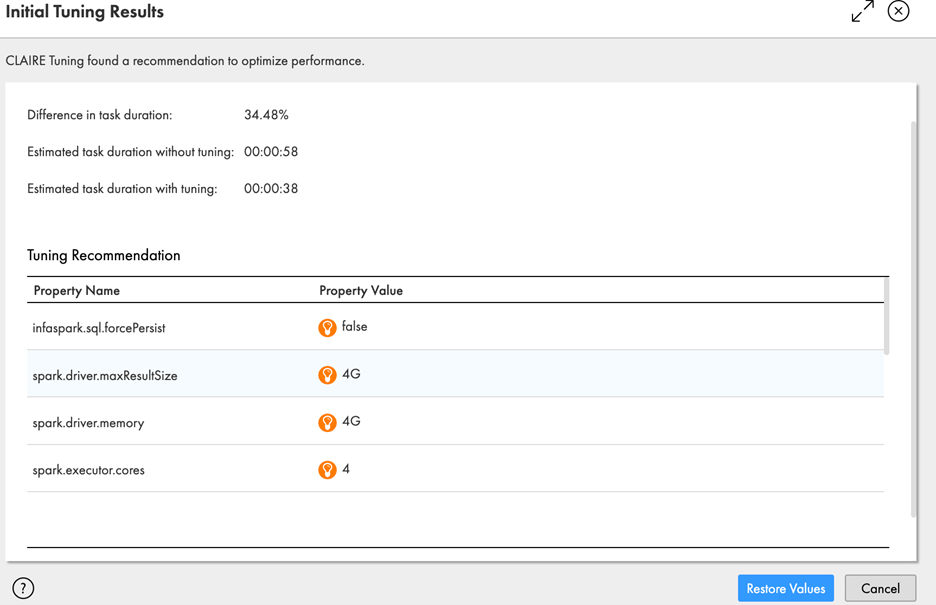Click the lightbulb icon for spark.driver.memory

327,423
